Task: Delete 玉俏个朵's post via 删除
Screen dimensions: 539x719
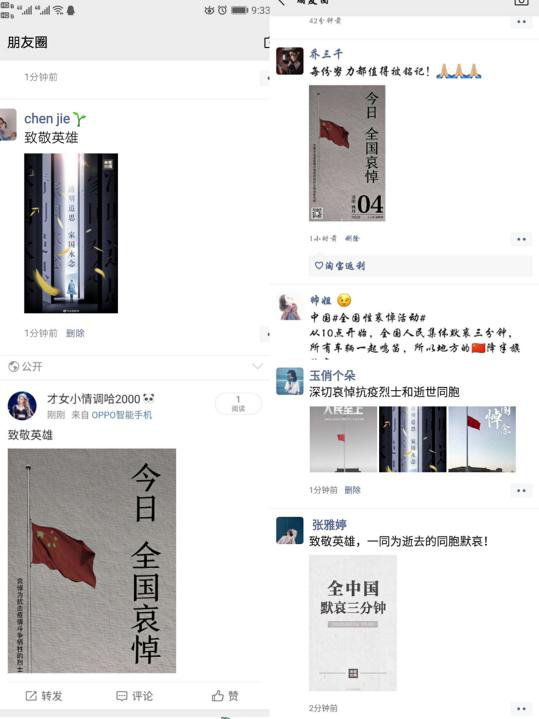Action: pyautogui.click(x=352, y=490)
